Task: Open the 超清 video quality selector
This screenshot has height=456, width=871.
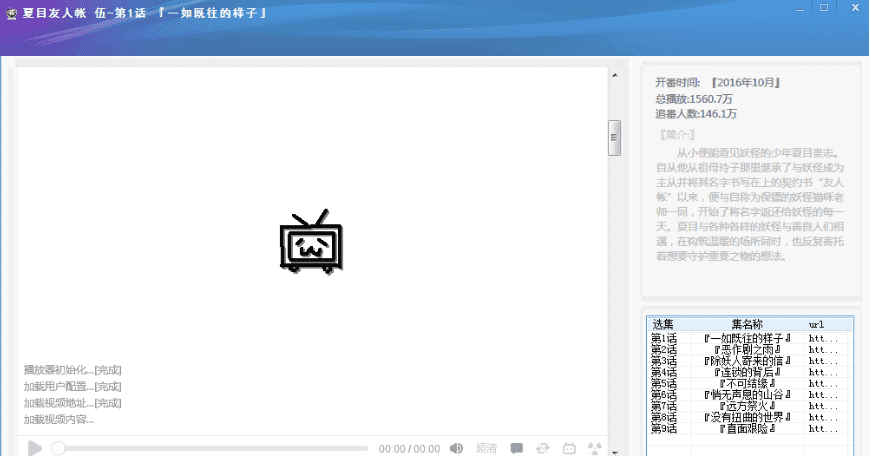Action: coord(486,449)
